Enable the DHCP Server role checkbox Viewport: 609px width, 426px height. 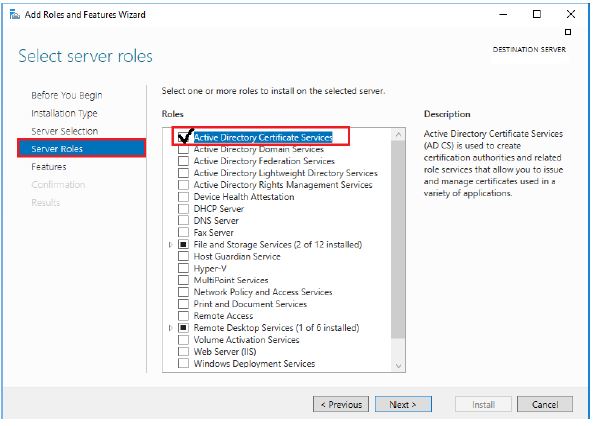pos(183,209)
